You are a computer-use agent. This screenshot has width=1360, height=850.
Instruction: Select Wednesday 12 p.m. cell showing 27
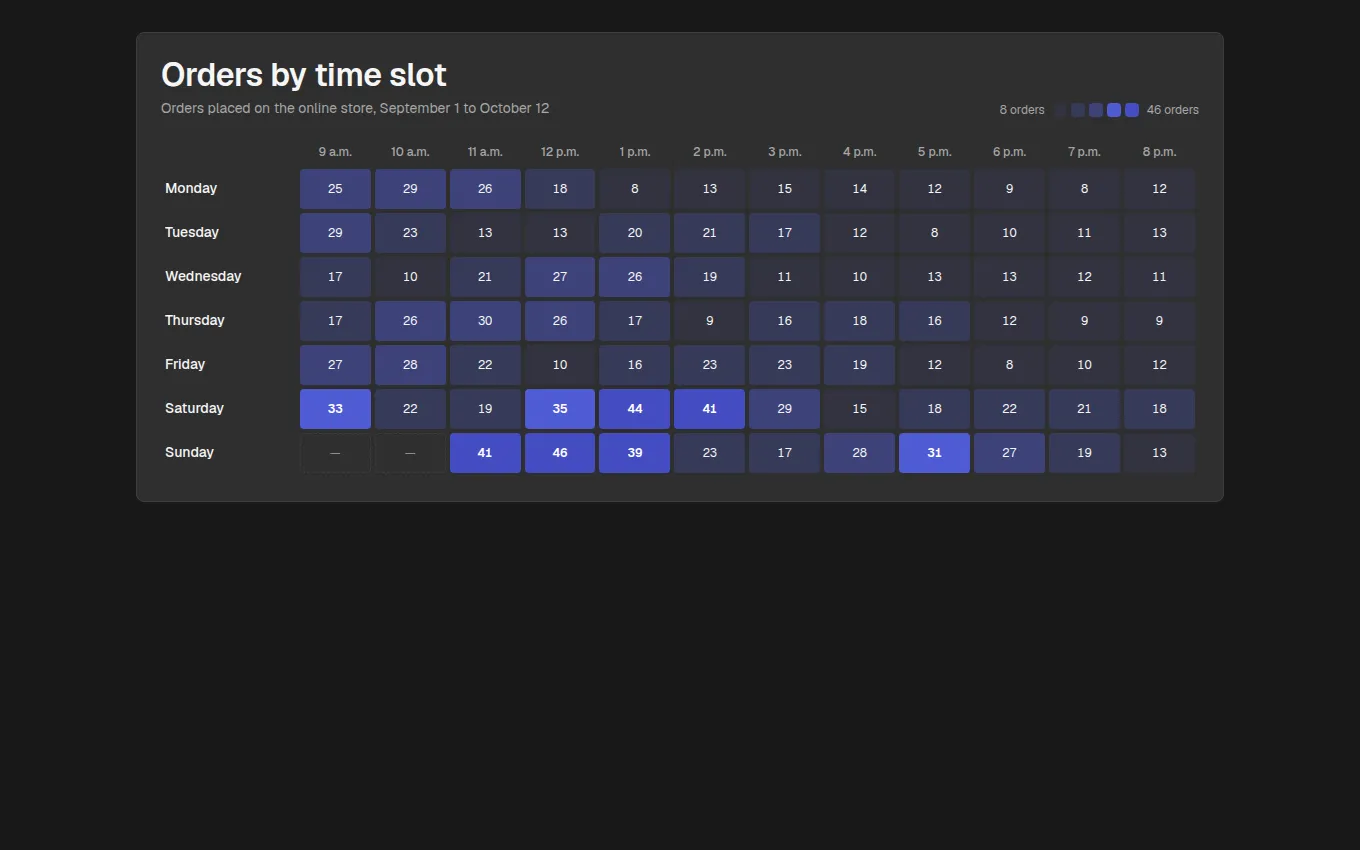560,277
